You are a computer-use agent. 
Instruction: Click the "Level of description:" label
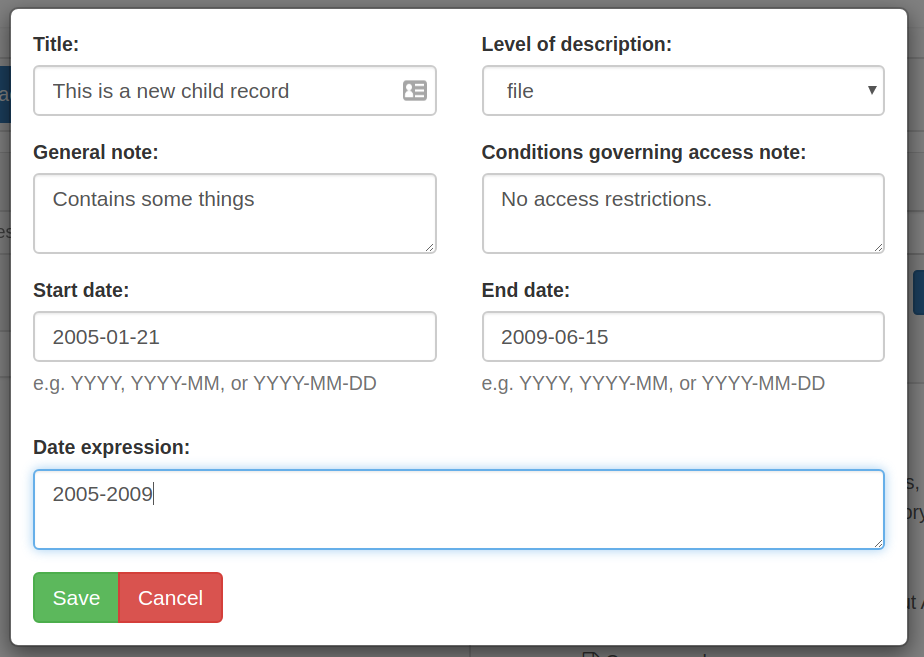(576, 44)
